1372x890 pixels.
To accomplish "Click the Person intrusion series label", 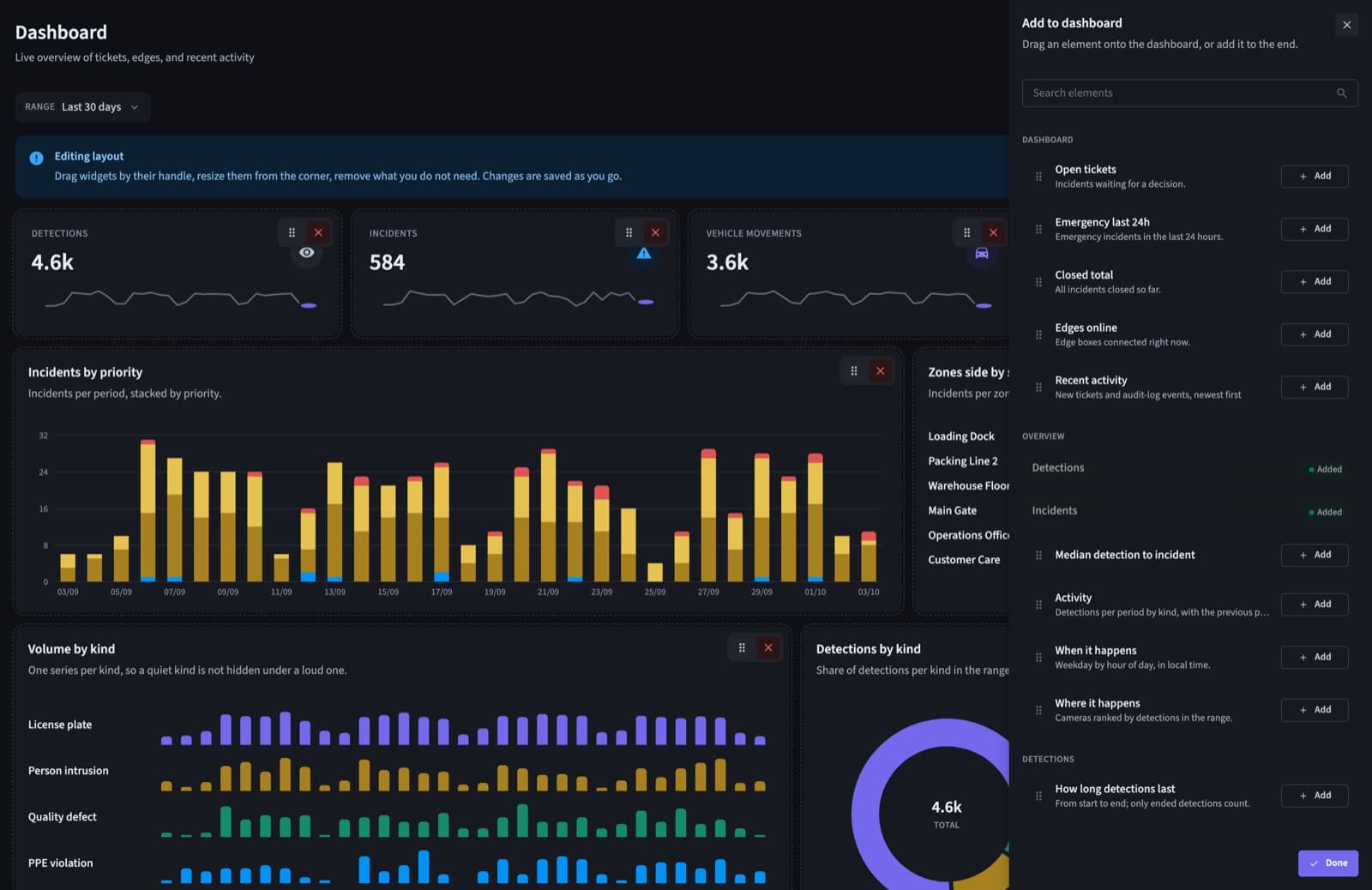I will tap(68, 771).
